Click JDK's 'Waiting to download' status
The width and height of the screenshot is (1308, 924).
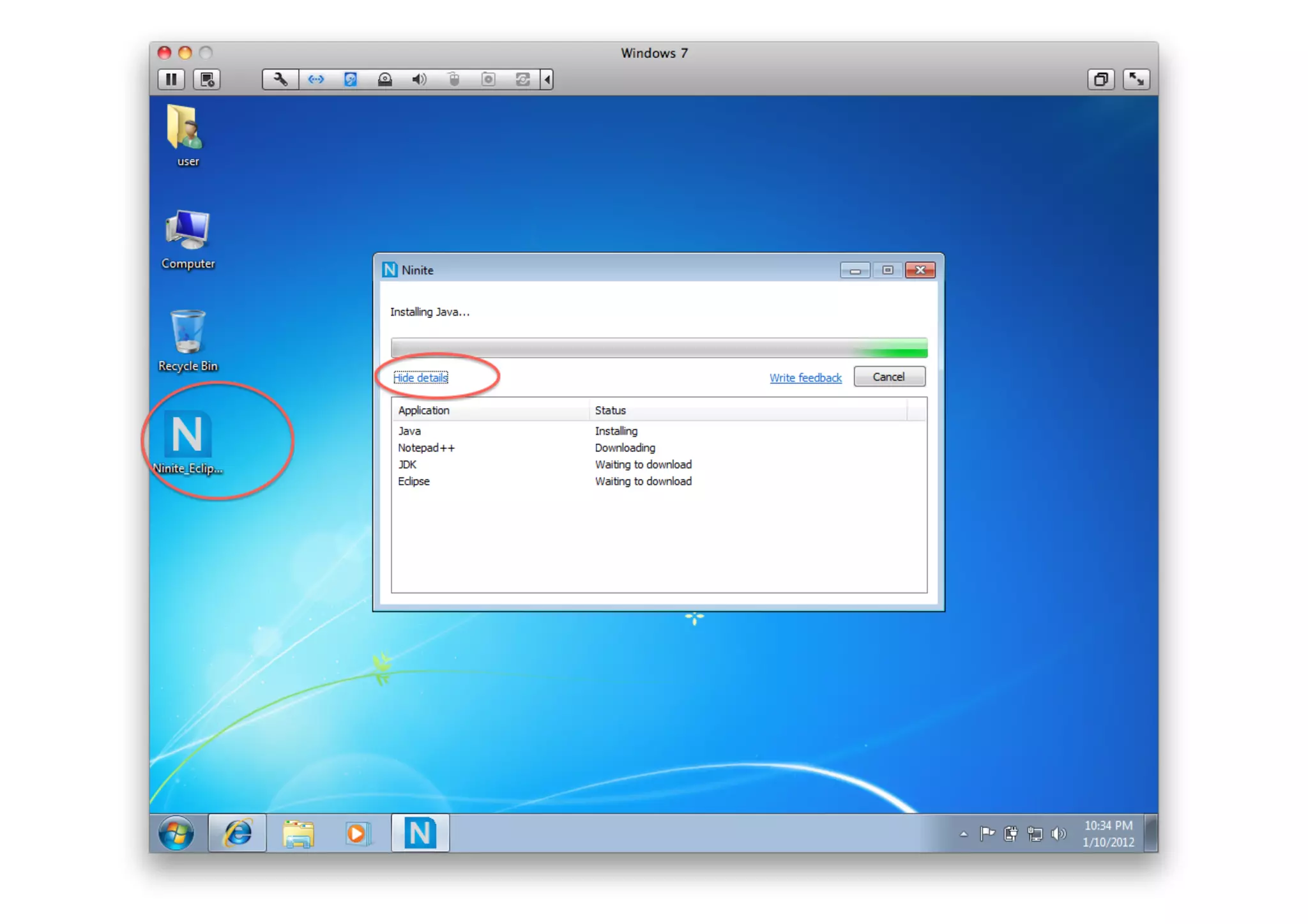click(643, 464)
